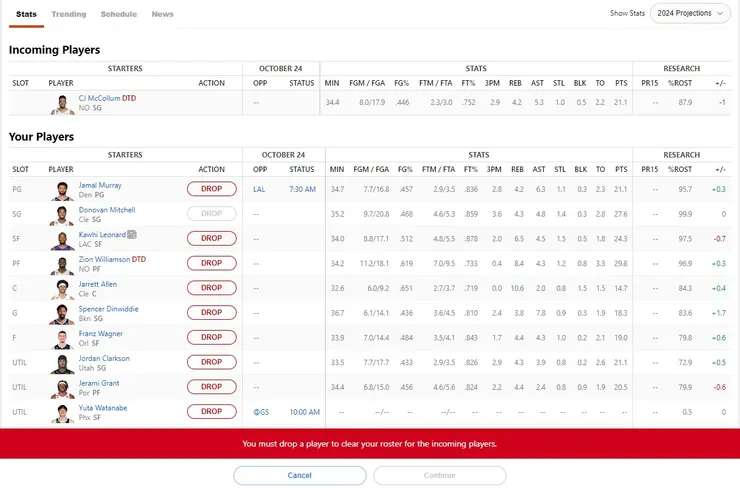Open CJ McCollum player link
Screen dimensions: 740x490
(100, 98)
